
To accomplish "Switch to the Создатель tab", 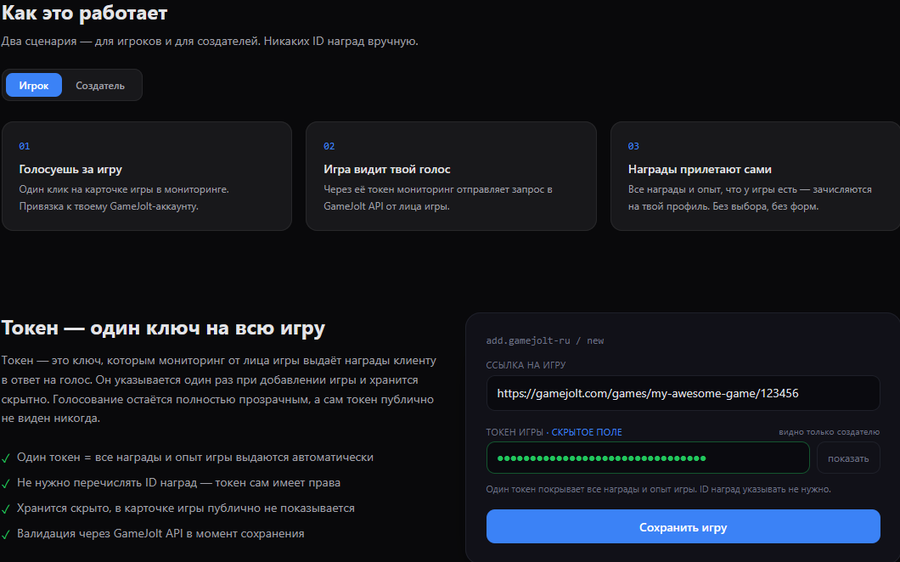I will tap(100, 86).
